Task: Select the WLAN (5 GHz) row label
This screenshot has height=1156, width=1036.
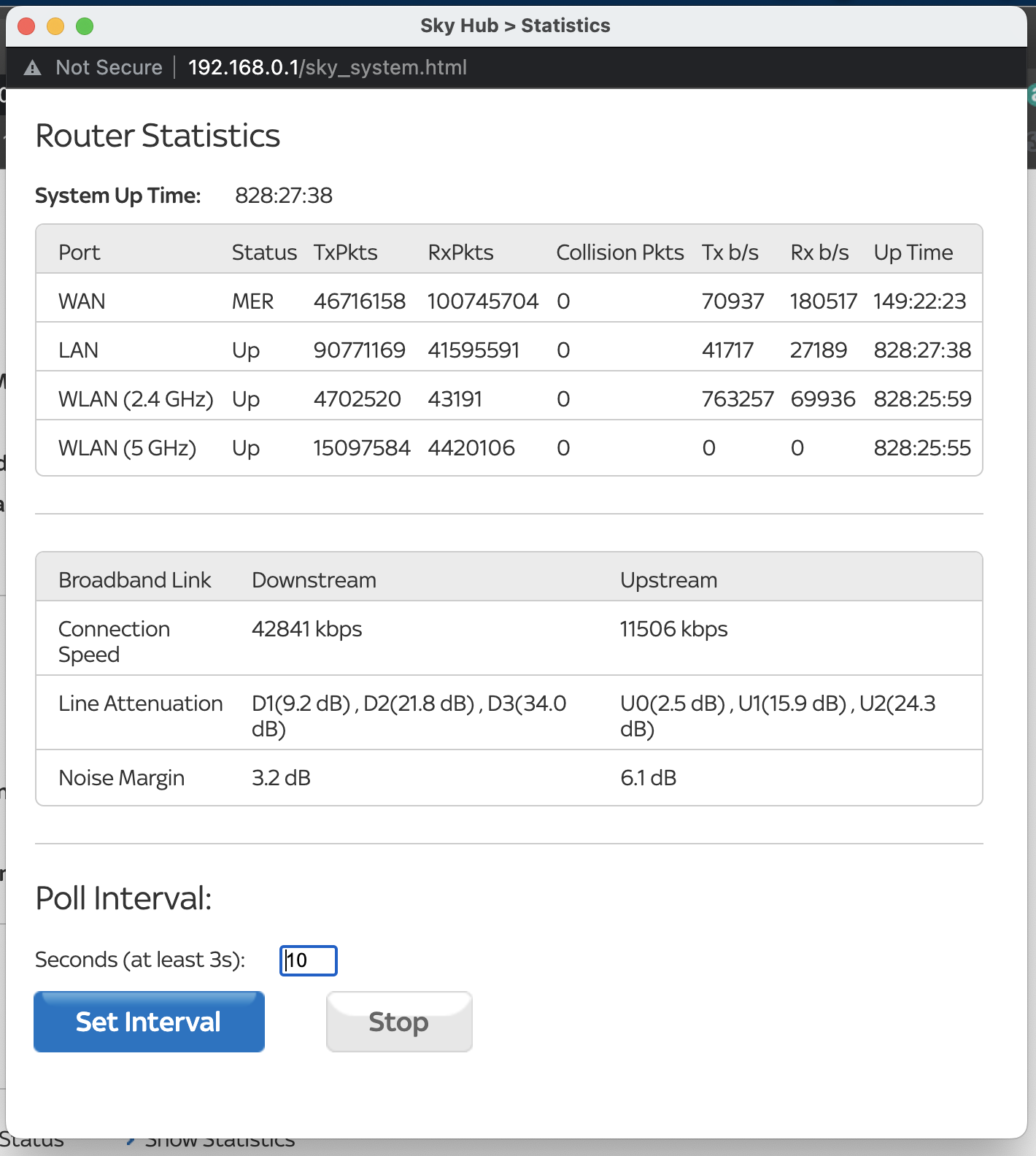Action: coord(127,448)
